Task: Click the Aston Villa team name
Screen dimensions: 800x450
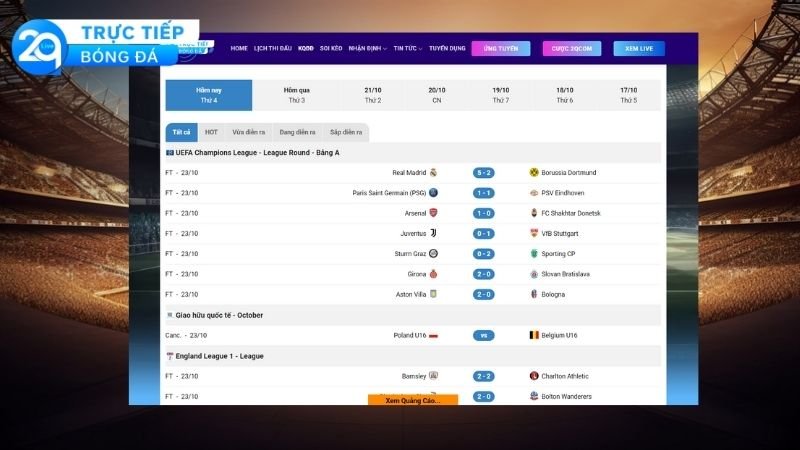Action: [411, 294]
